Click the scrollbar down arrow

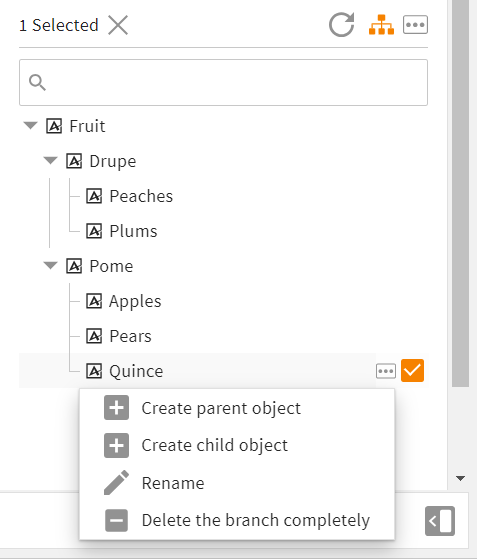click(x=460, y=478)
